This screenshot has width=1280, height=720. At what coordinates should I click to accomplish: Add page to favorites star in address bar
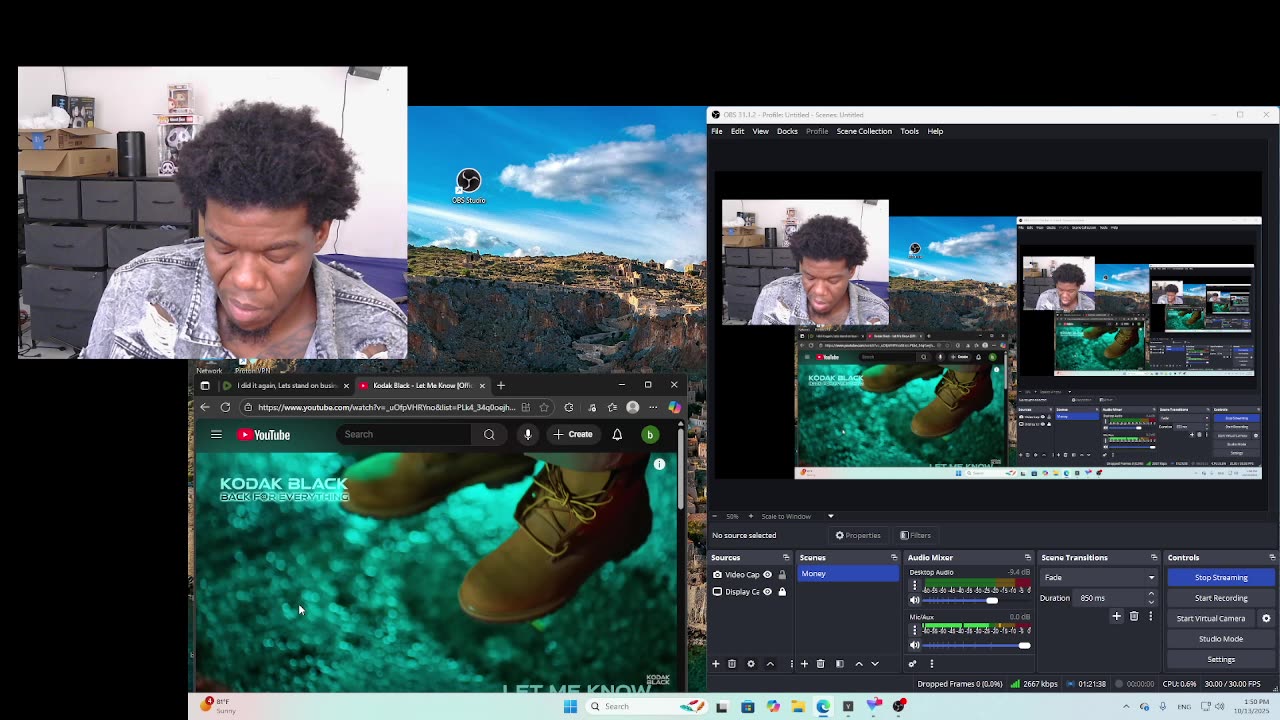pos(544,407)
